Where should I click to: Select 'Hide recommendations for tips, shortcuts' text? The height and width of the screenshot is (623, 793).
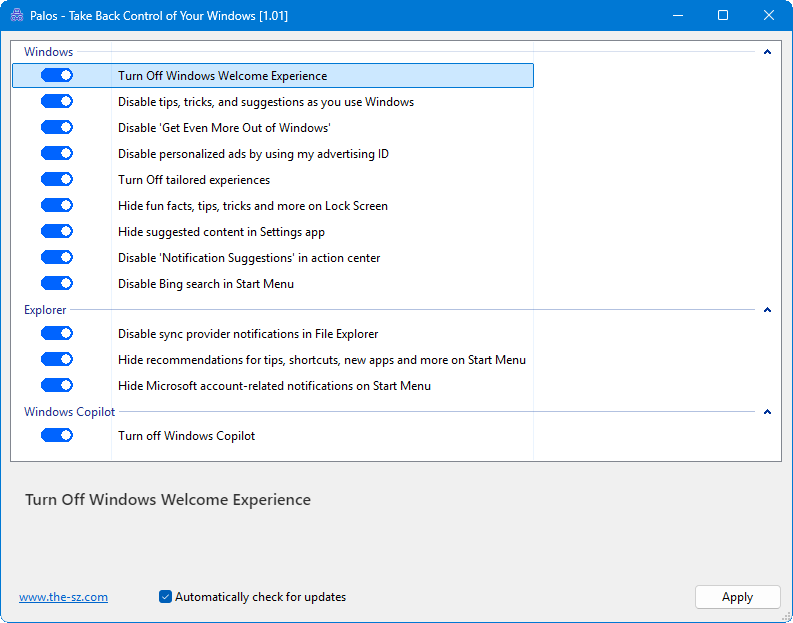(322, 360)
